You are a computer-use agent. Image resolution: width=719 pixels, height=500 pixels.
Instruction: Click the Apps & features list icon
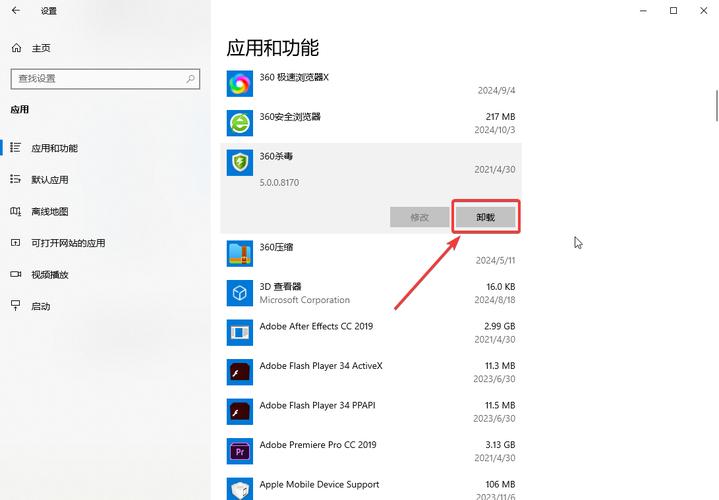[x=16, y=147]
